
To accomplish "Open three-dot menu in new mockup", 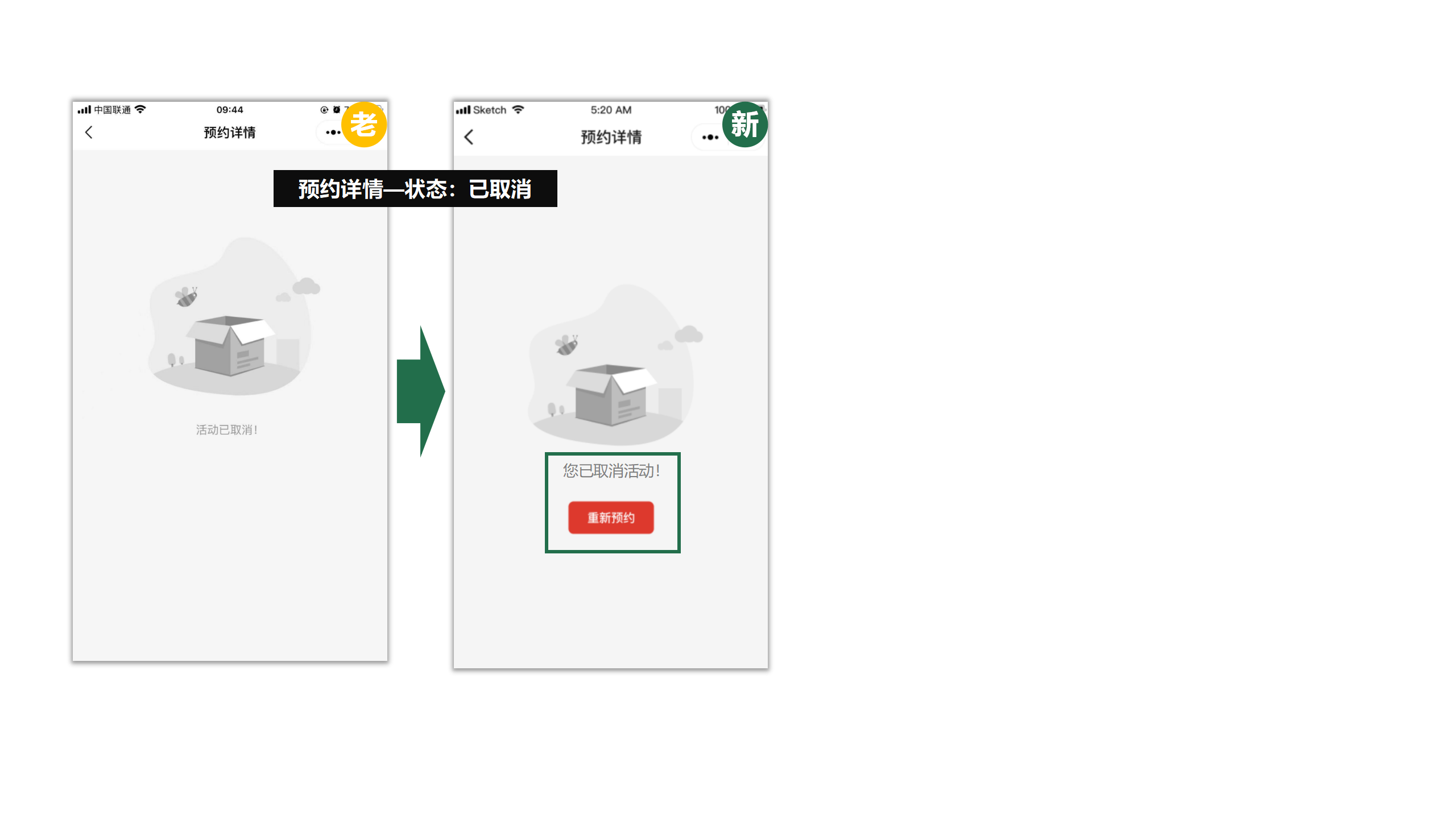I will [710, 137].
